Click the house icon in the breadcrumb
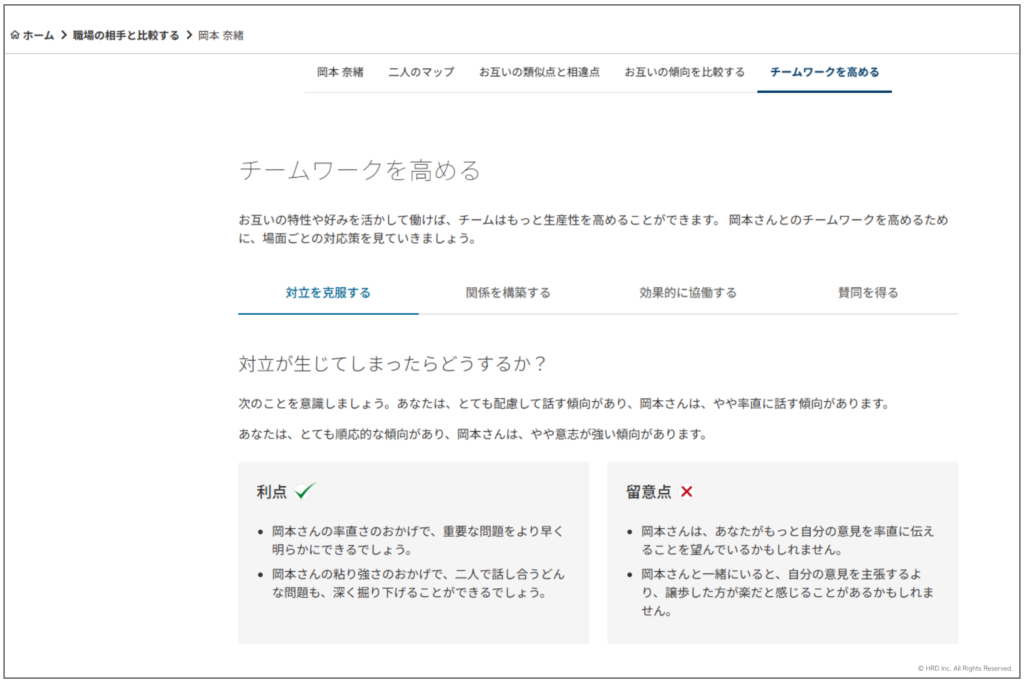 click(15, 35)
